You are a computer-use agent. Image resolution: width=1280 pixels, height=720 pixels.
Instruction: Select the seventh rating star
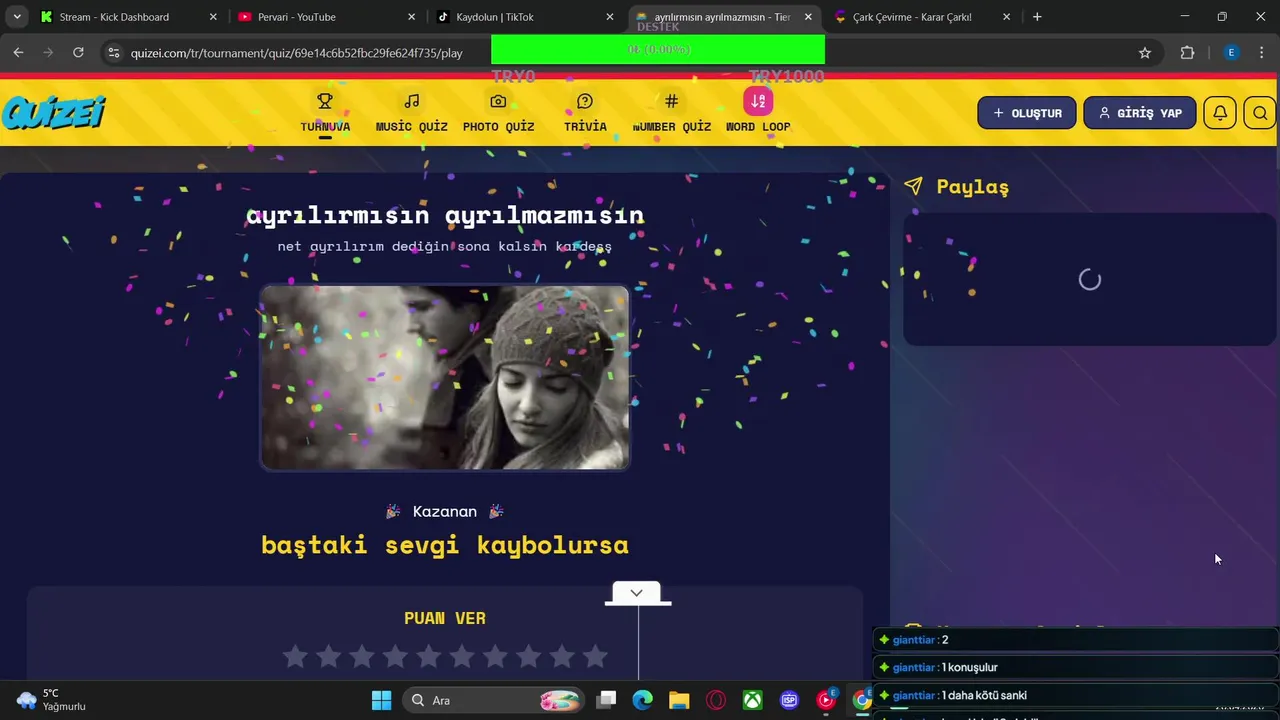click(x=495, y=656)
